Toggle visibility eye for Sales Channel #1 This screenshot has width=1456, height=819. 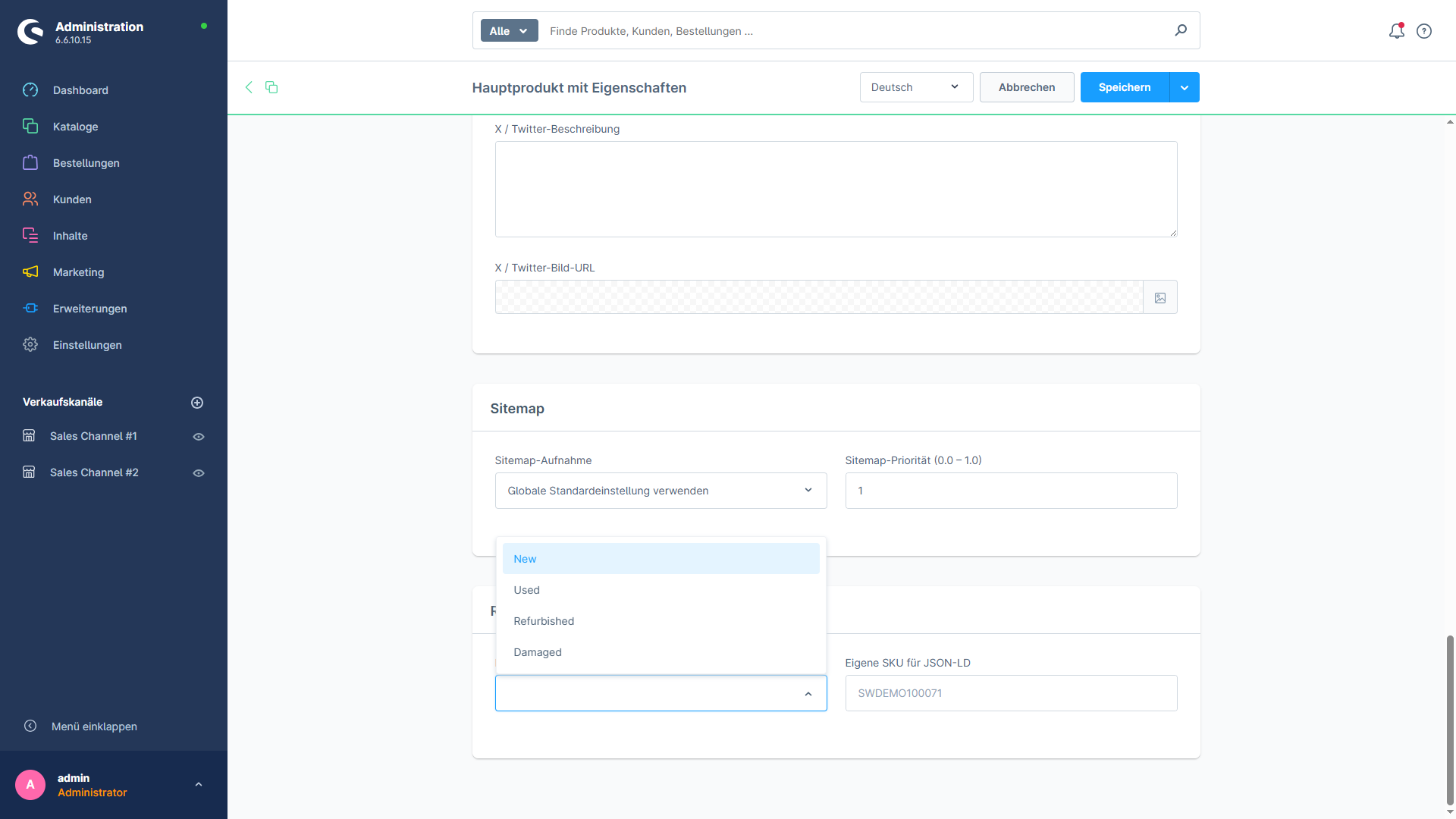(x=199, y=437)
